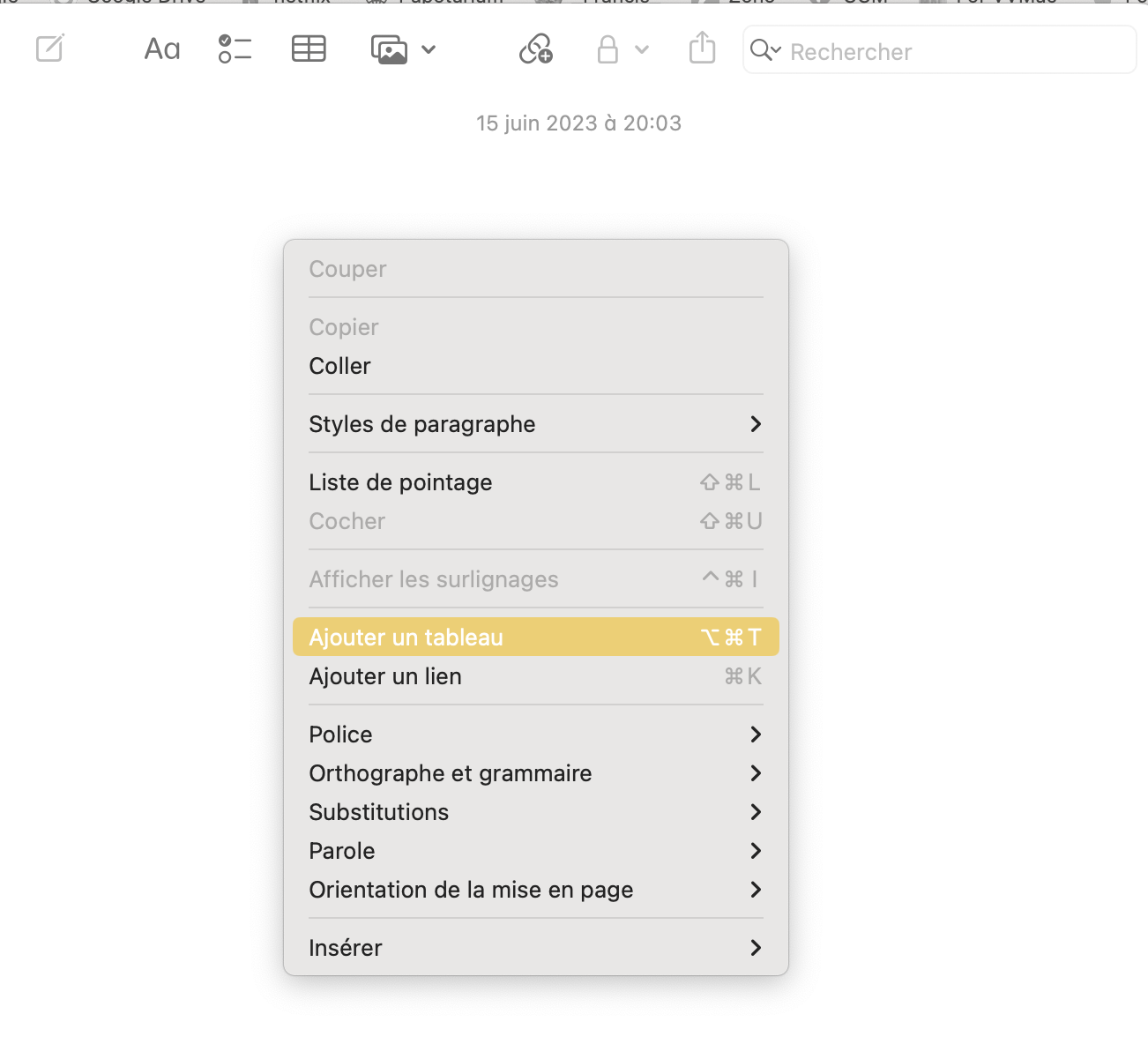Click the share note icon

pos(702,48)
